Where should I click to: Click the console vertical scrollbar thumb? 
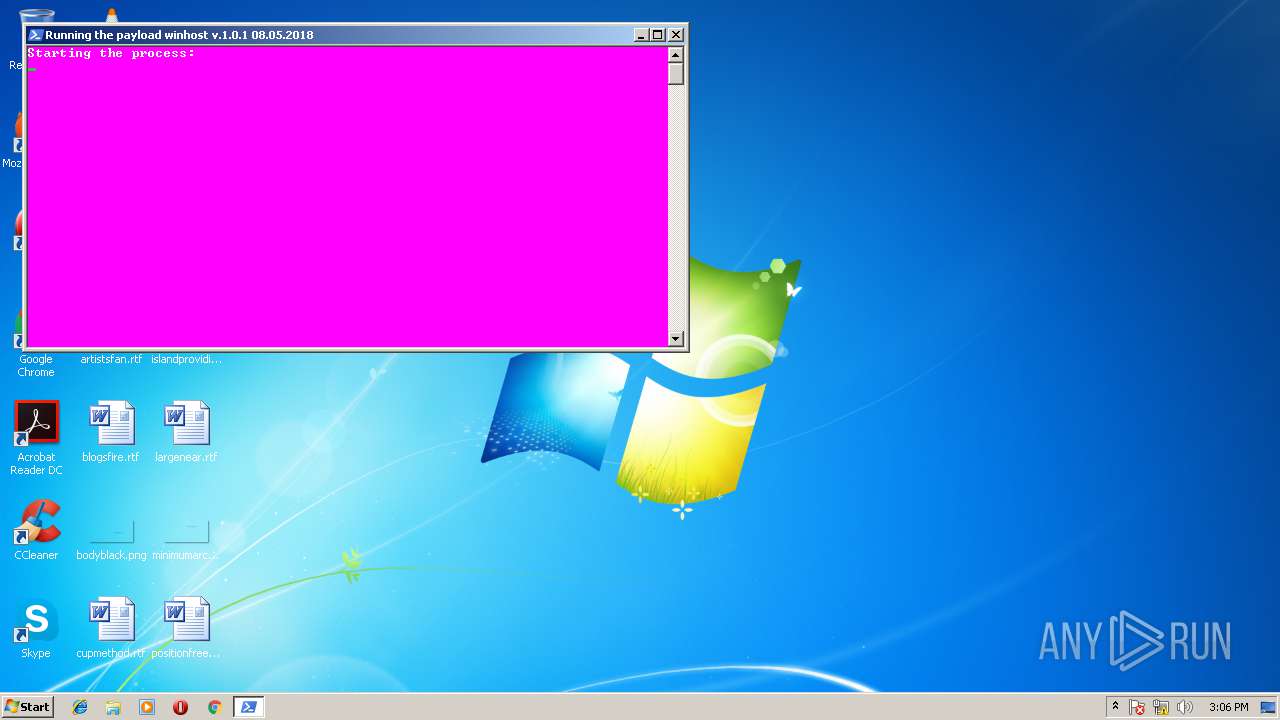676,74
